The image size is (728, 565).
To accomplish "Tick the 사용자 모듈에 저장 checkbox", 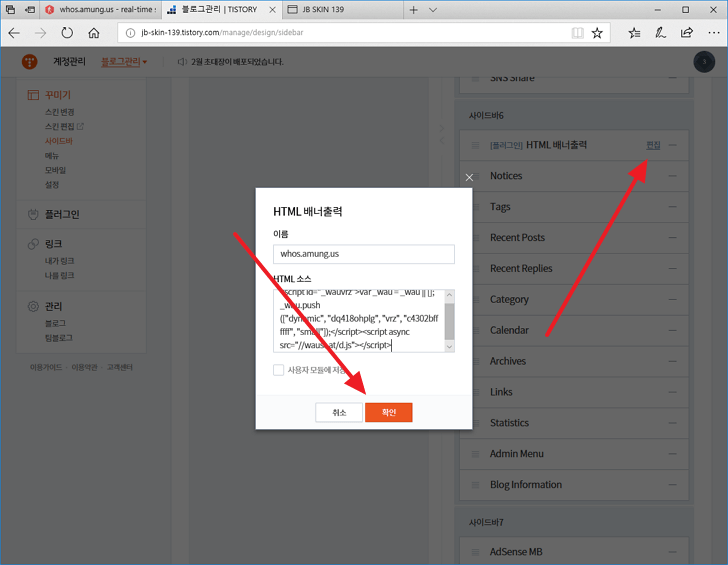I will tap(279, 370).
